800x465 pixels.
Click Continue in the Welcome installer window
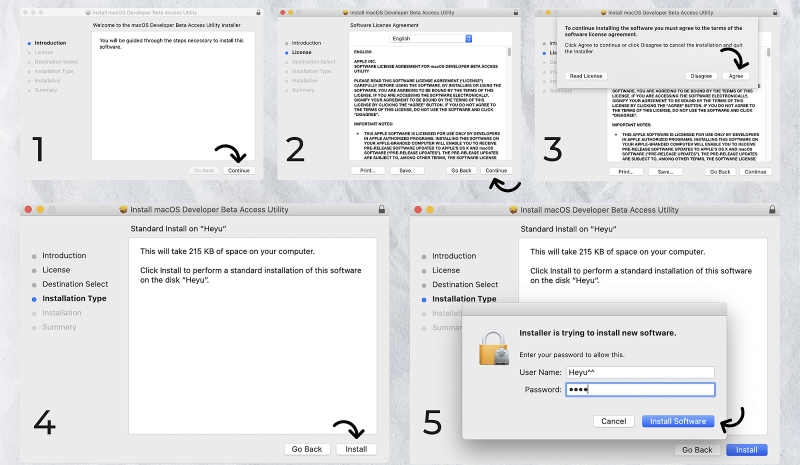(x=239, y=170)
